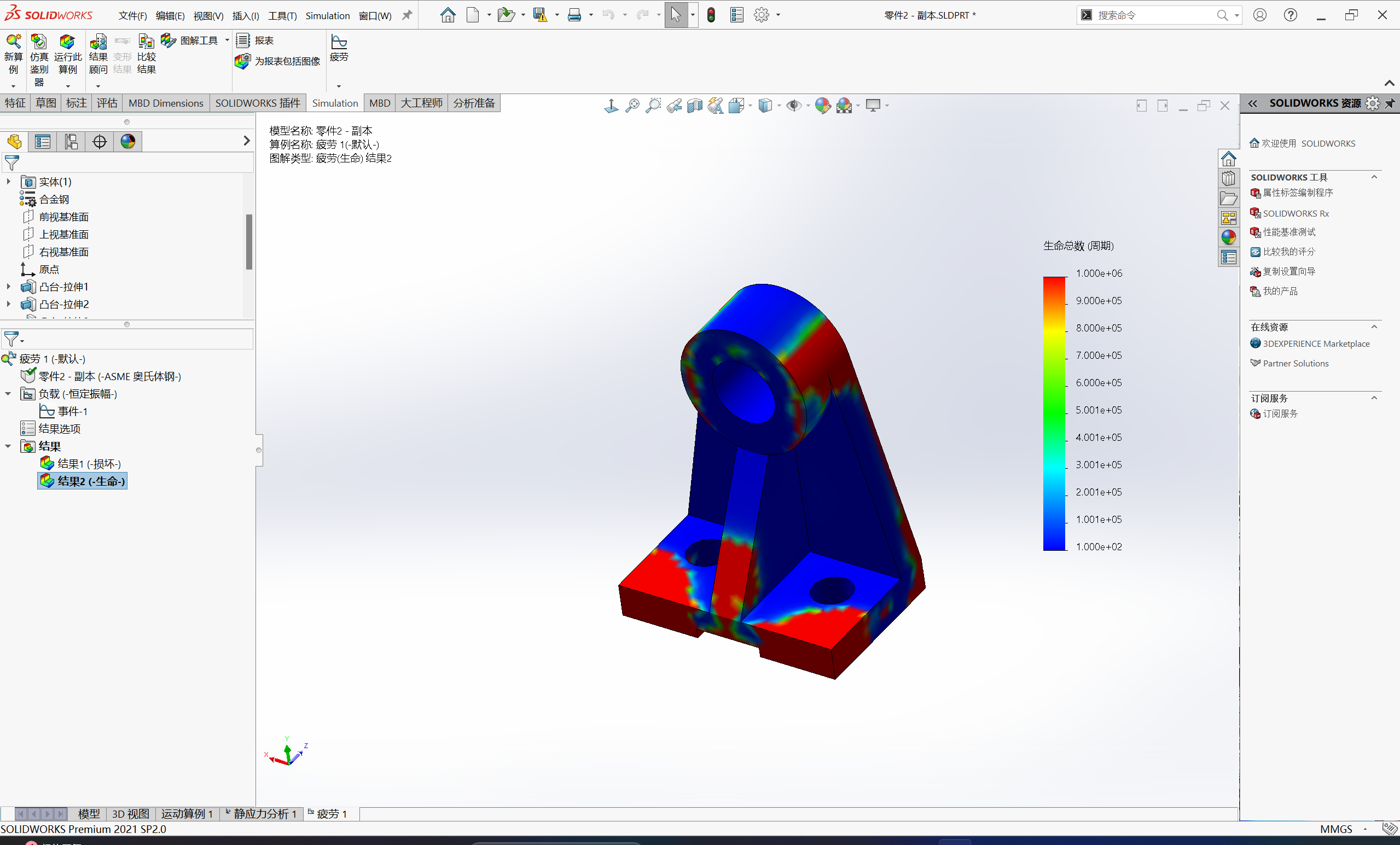1400x845 pixels.
Task: Open the ConfigurationManager tab icon
Action: click(71, 142)
